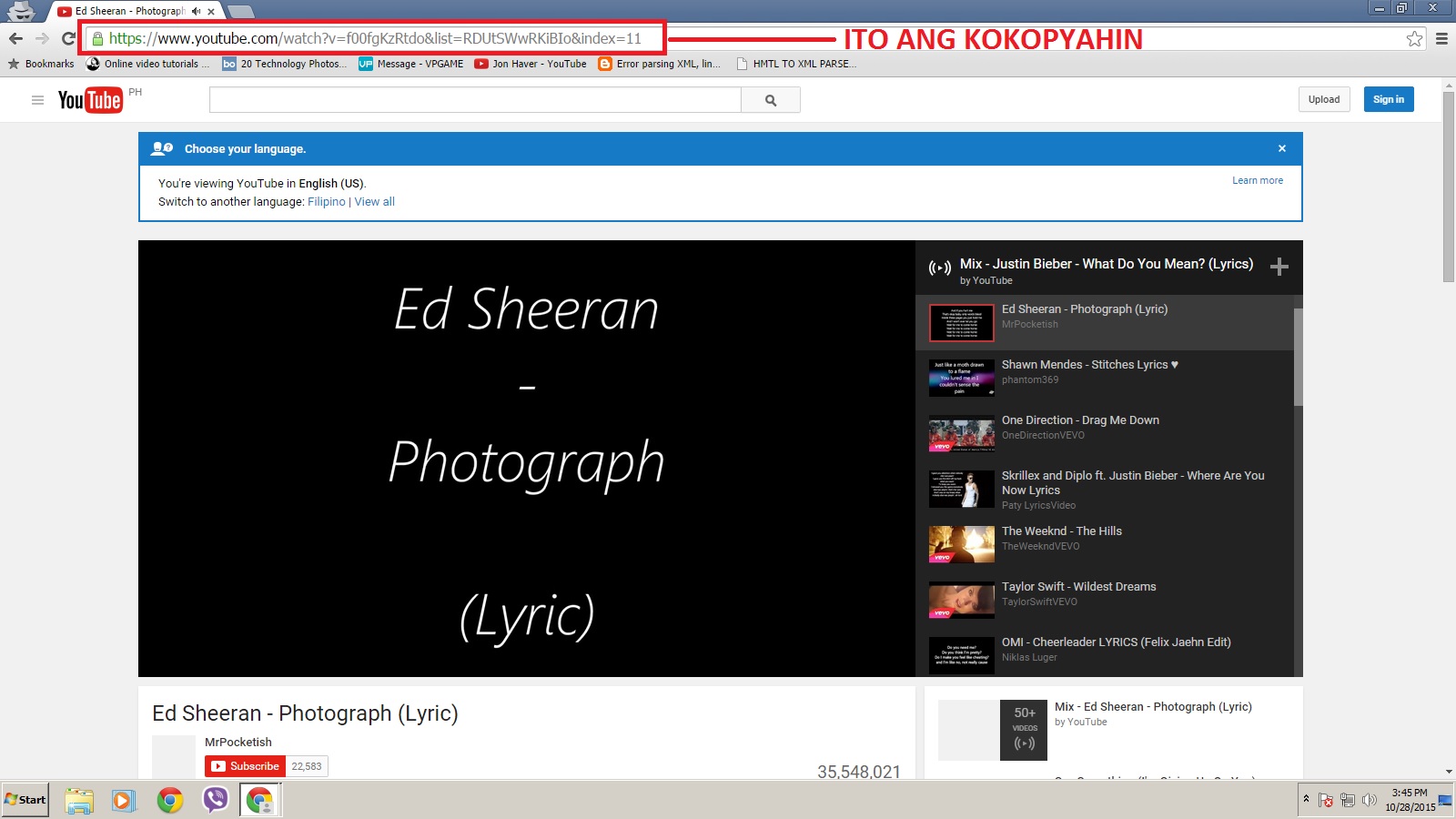
Task: Open the Mix - Ed Sheeran 50+ videos thumbnail
Action: click(993, 730)
